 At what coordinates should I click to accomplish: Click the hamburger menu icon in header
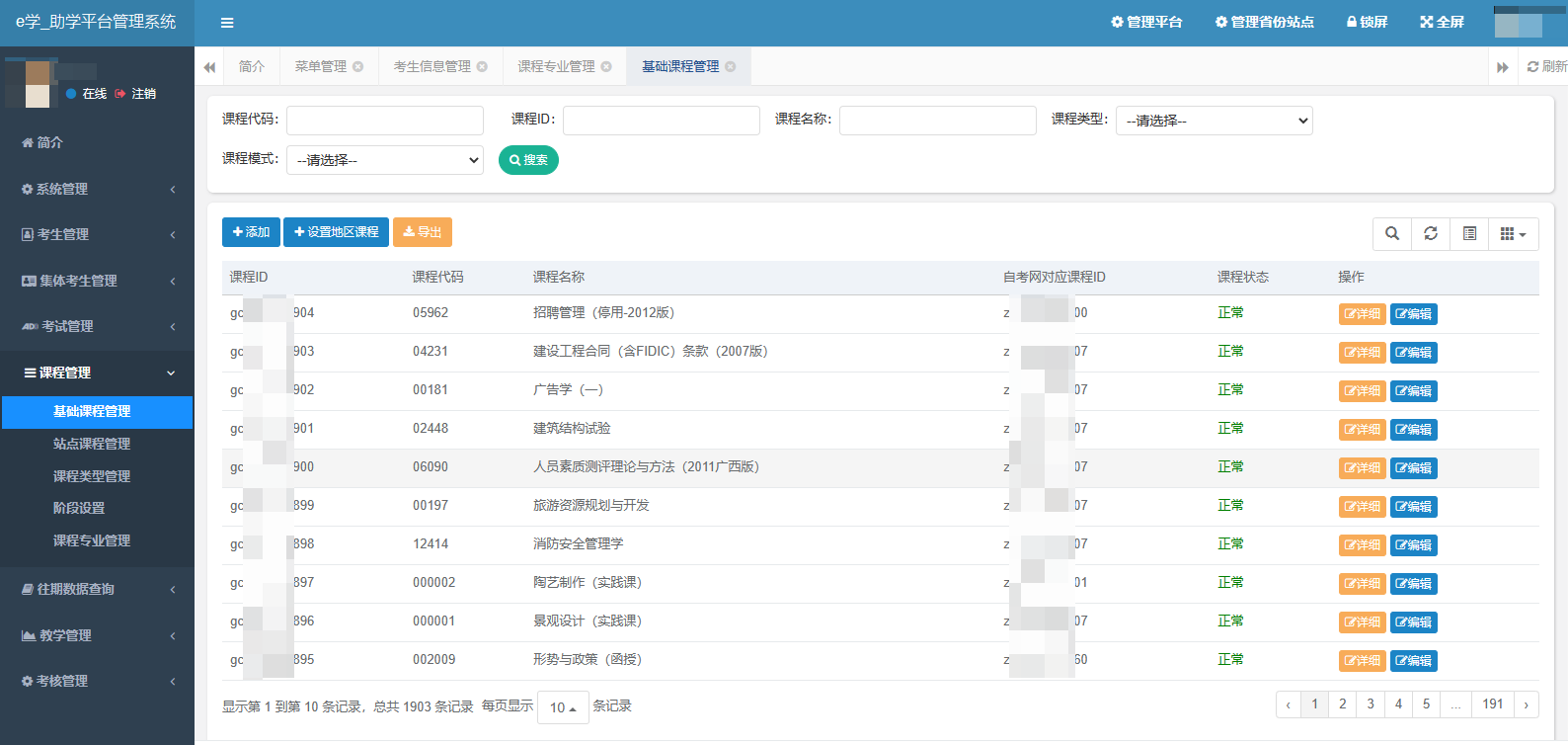pos(227,23)
